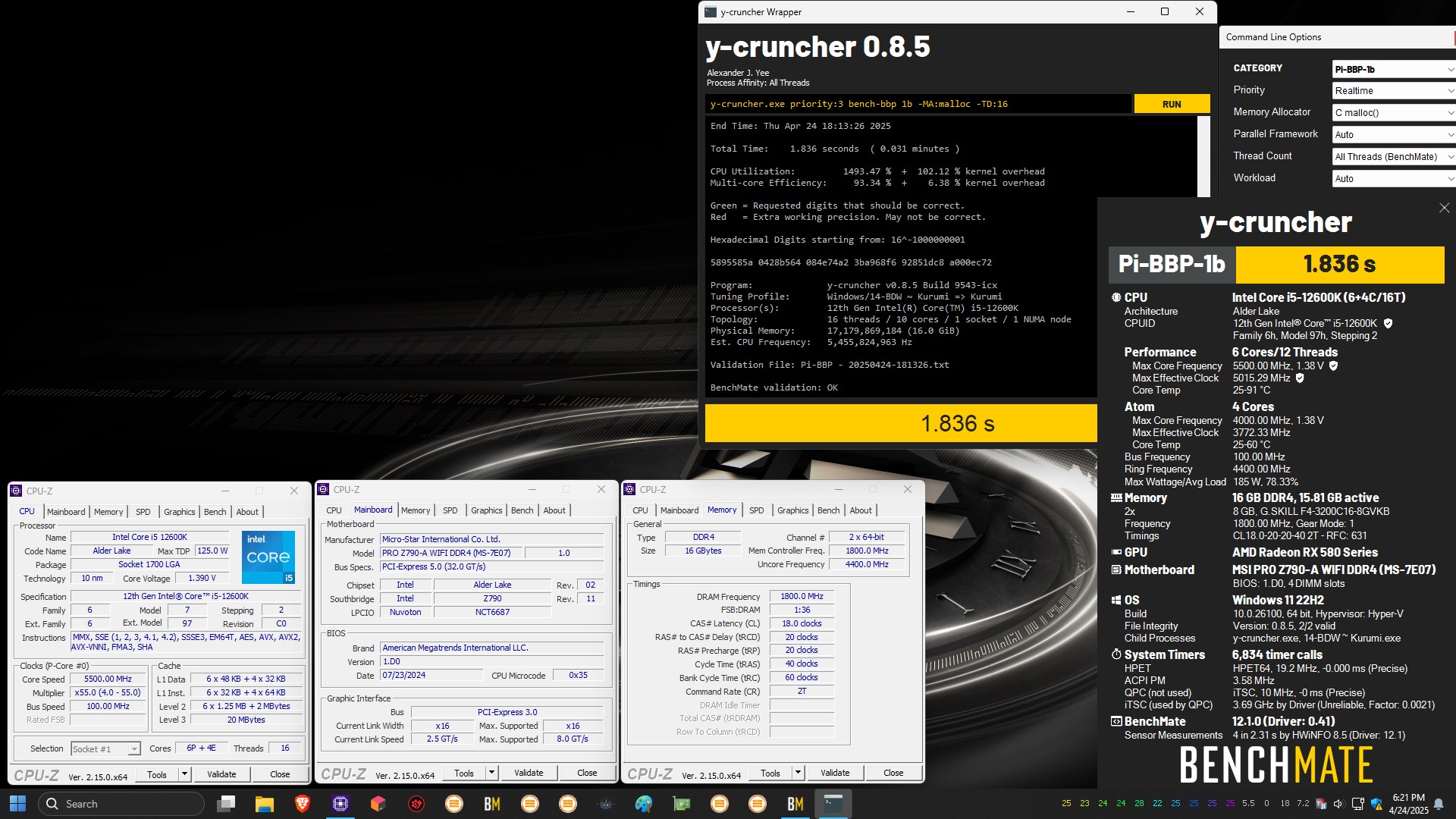Click the OS Windows logo icon in BenchMate
The width and height of the screenshot is (1456, 819).
tap(1116, 600)
